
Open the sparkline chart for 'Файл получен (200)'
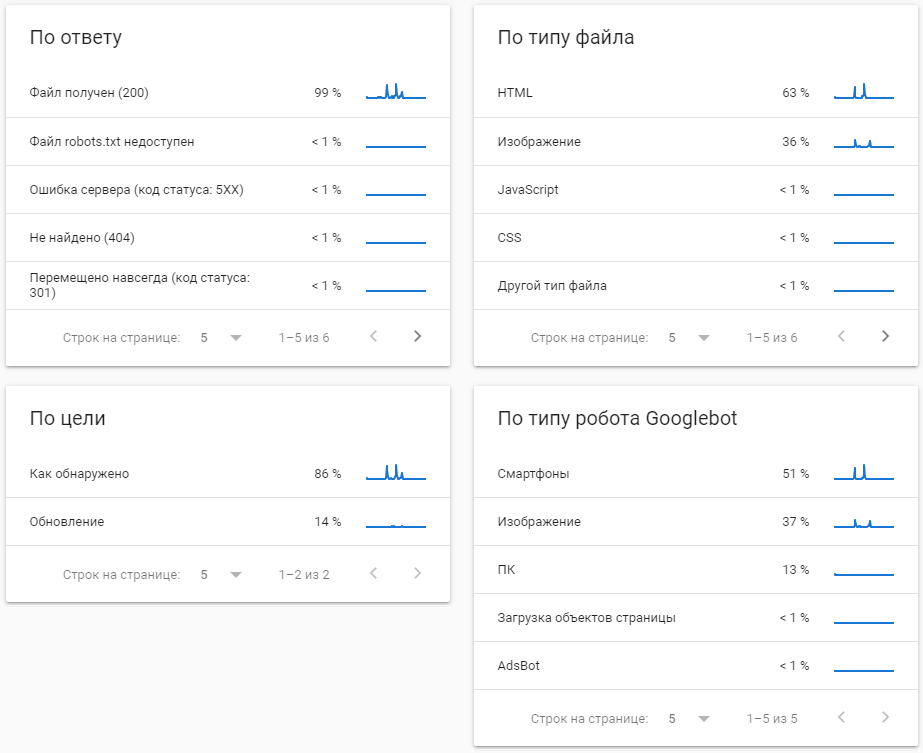click(x=396, y=93)
